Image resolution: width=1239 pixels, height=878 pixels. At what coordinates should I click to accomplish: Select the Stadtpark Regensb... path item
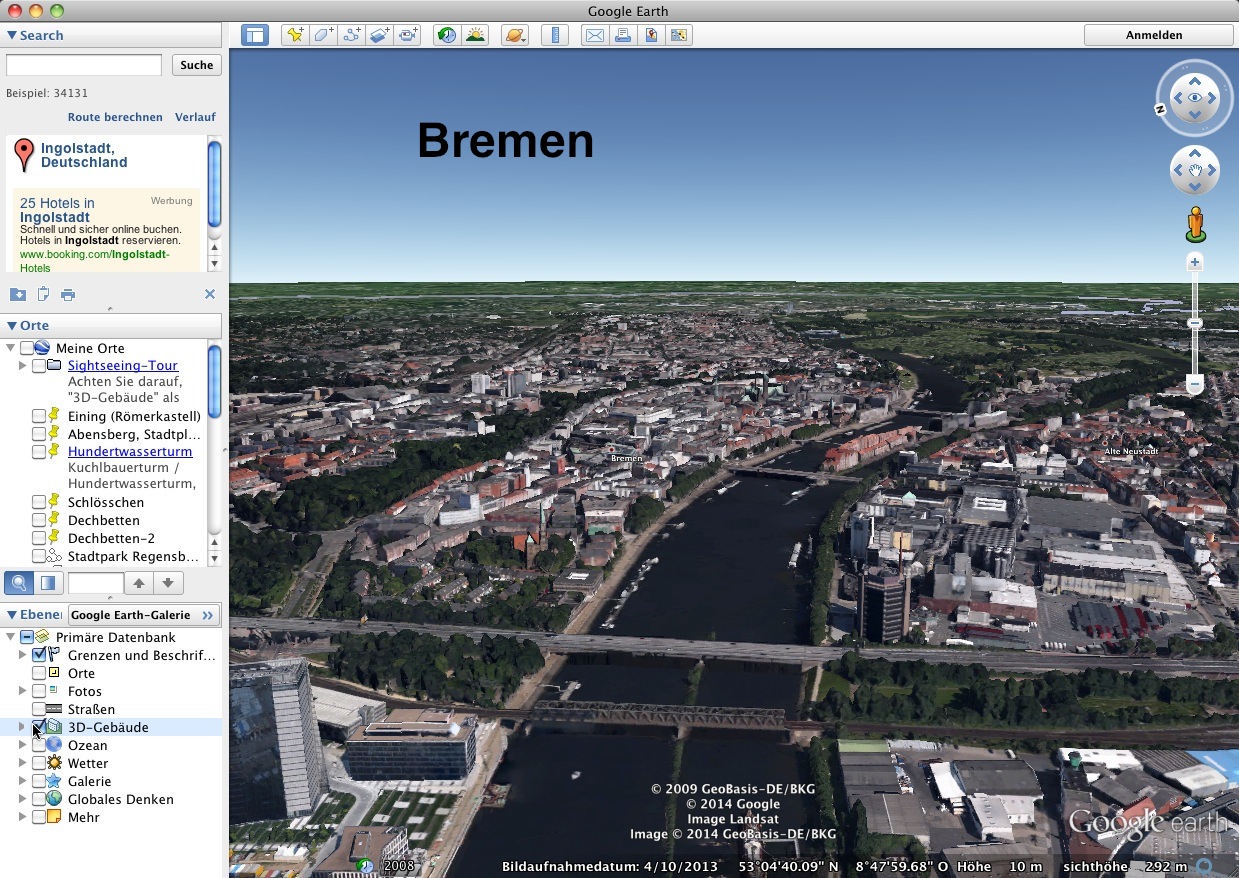[x=133, y=556]
